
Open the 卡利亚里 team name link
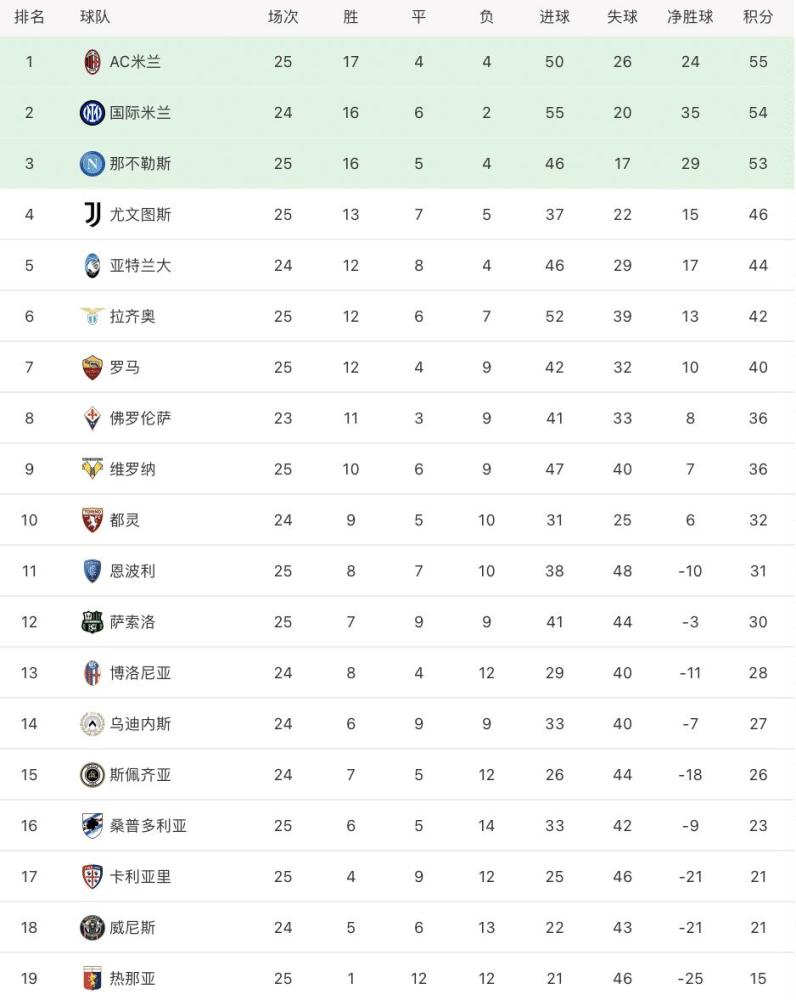140,877
